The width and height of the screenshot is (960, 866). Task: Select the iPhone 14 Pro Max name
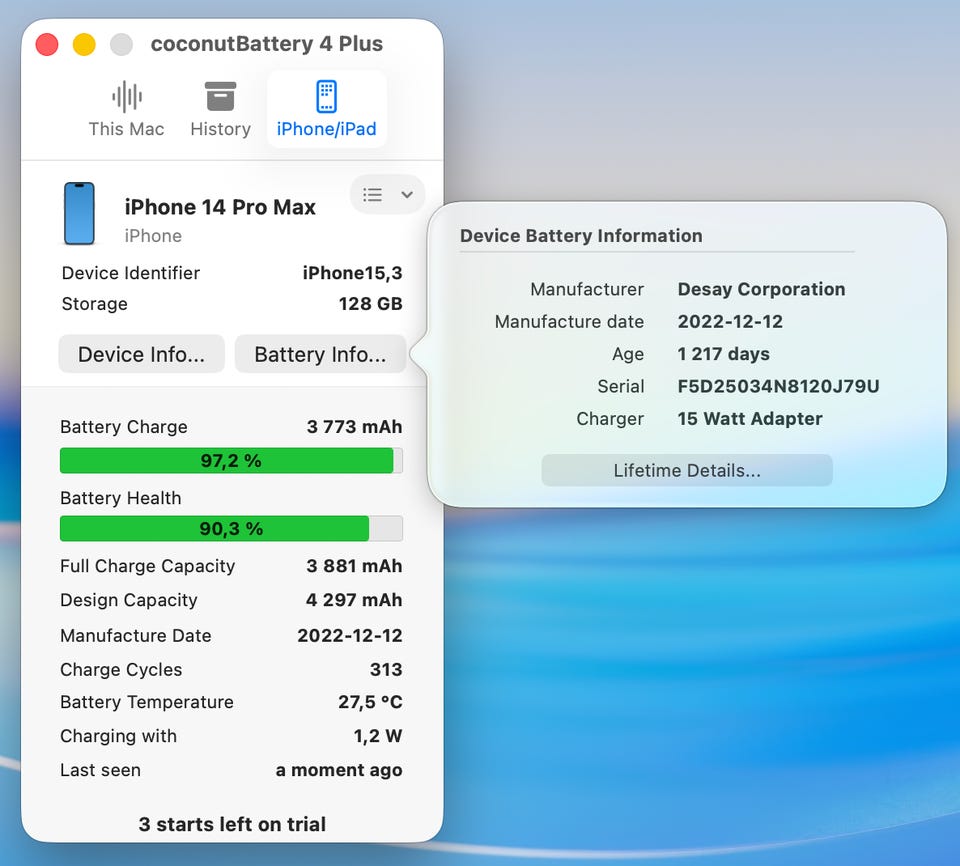(220, 207)
